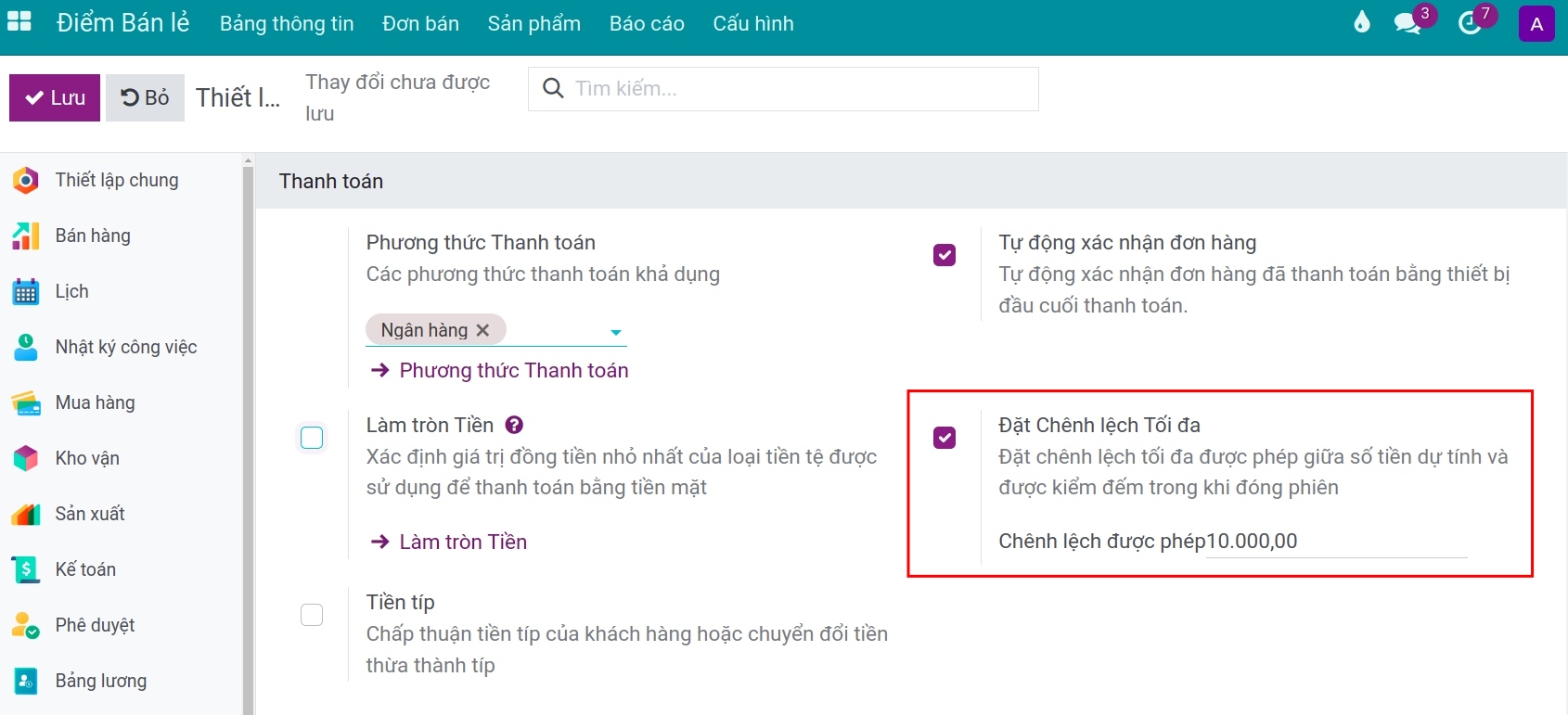Screen dimensions: 1568x715
Task: Click the Chênh lệch được phép value field
Action: coord(1336,542)
